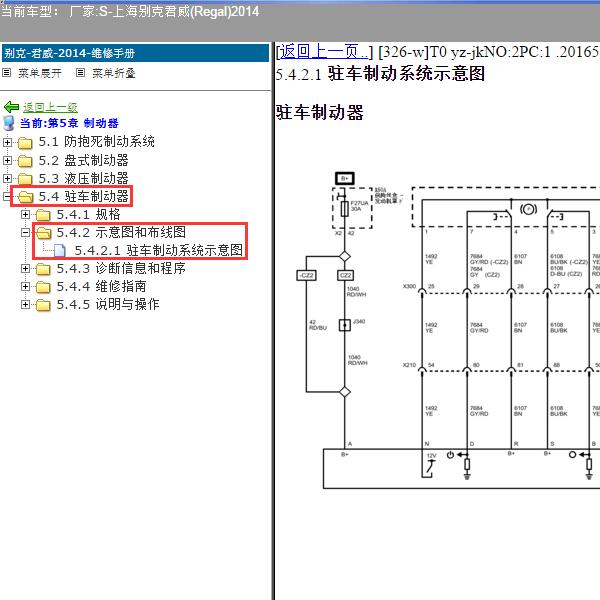This screenshot has width=600, height=600.
Task: Click the folder icon for 5.4.3 诊断信息和程序
Action: pos(43,269)
